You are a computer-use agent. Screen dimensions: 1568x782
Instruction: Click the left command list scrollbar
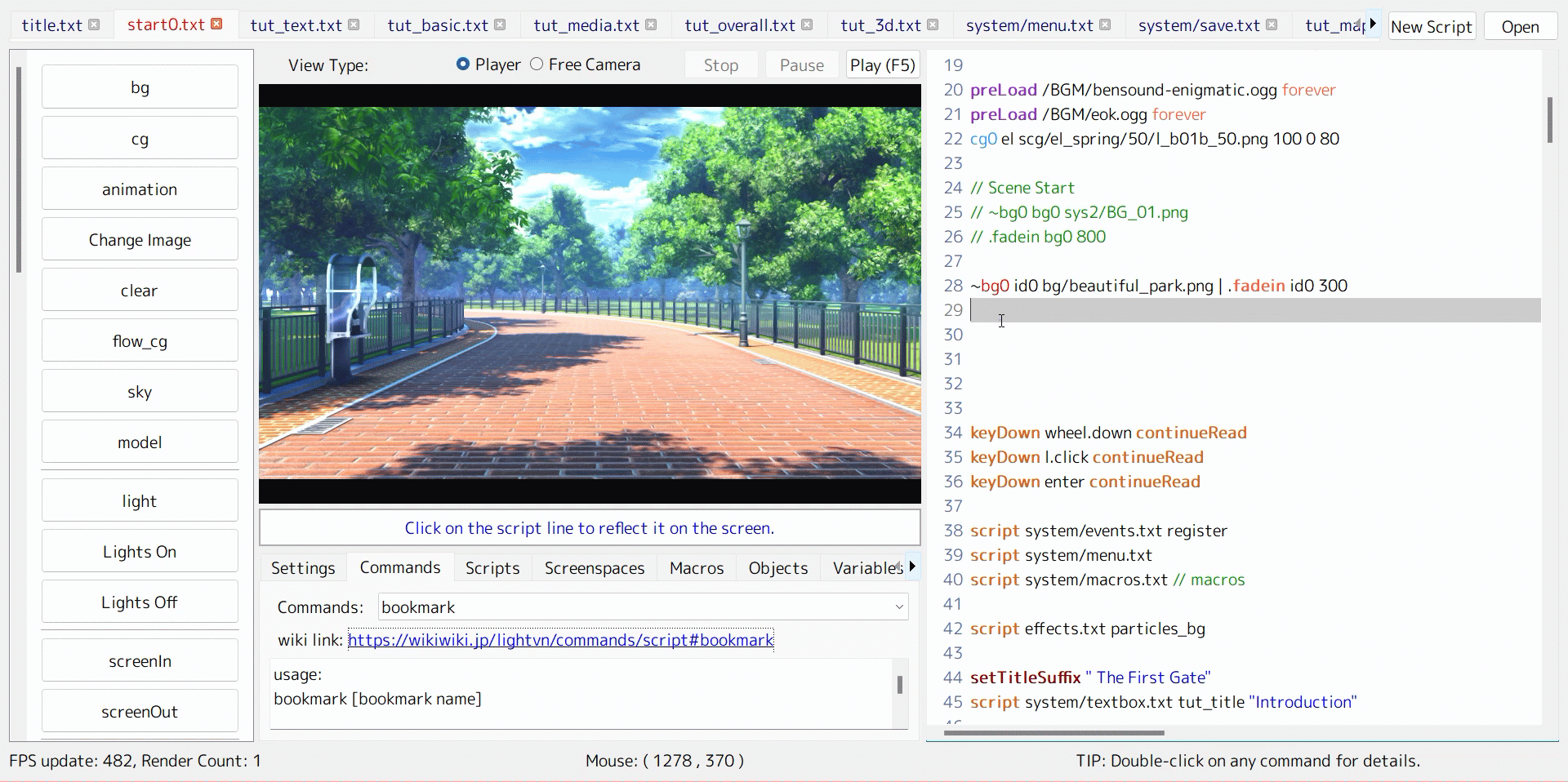(19, 170)
